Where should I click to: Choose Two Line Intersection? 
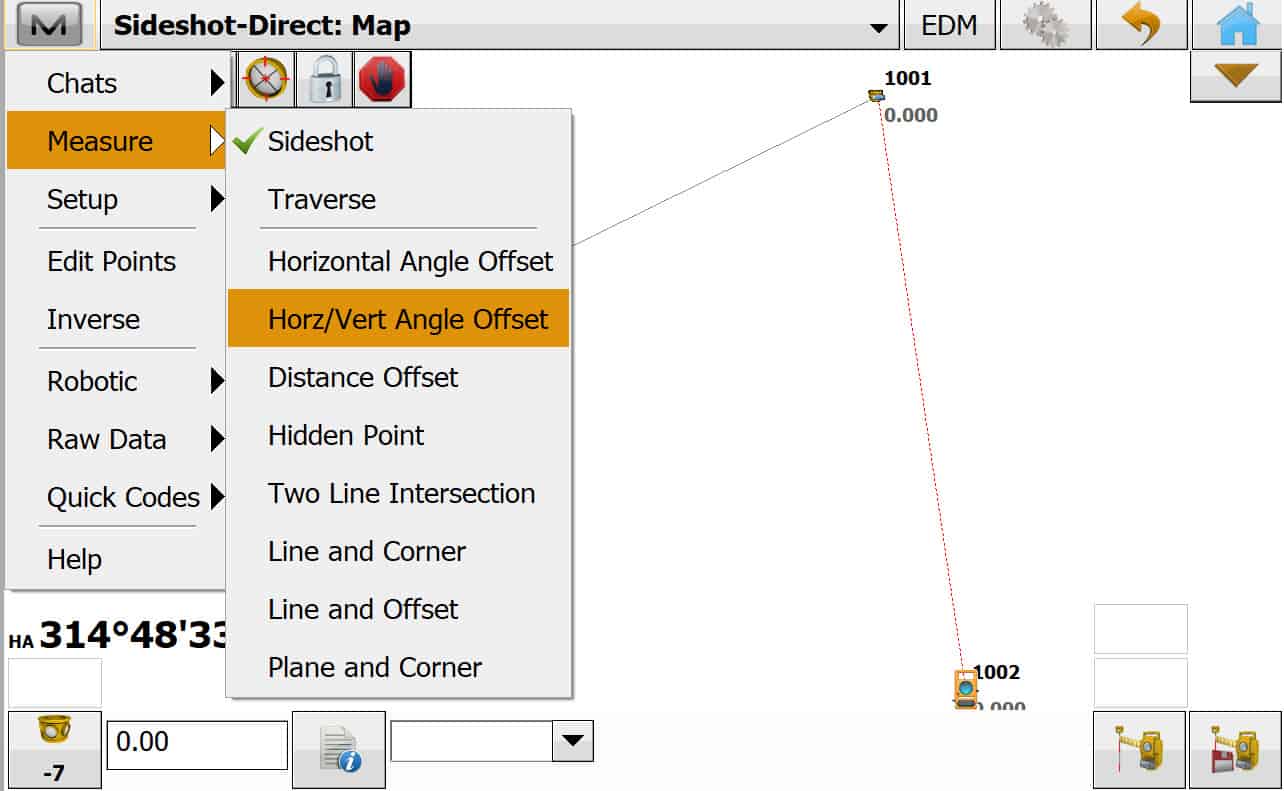(398, 493)
